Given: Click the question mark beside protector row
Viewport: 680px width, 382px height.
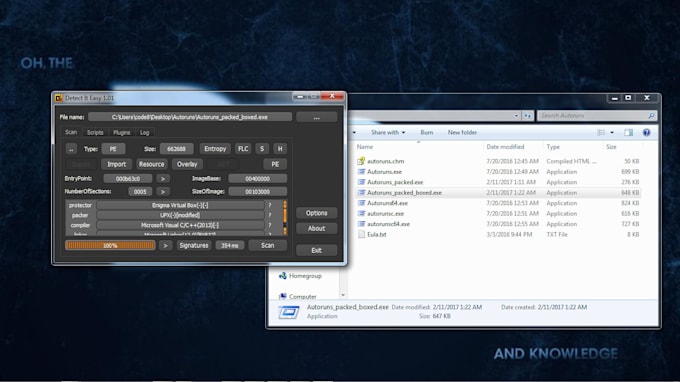Looking at the screenshot, I should tap(270, 205).
